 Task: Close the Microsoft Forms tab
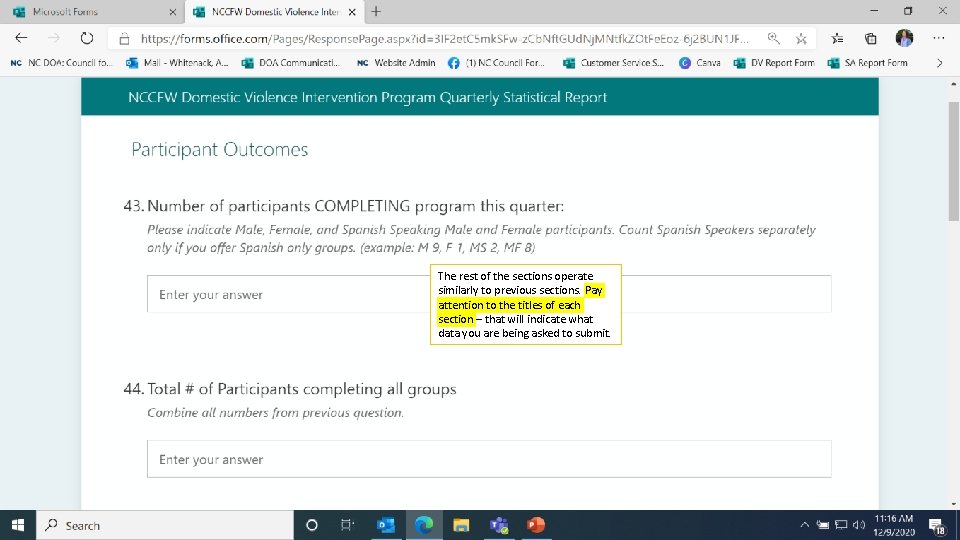click(173, 12)
